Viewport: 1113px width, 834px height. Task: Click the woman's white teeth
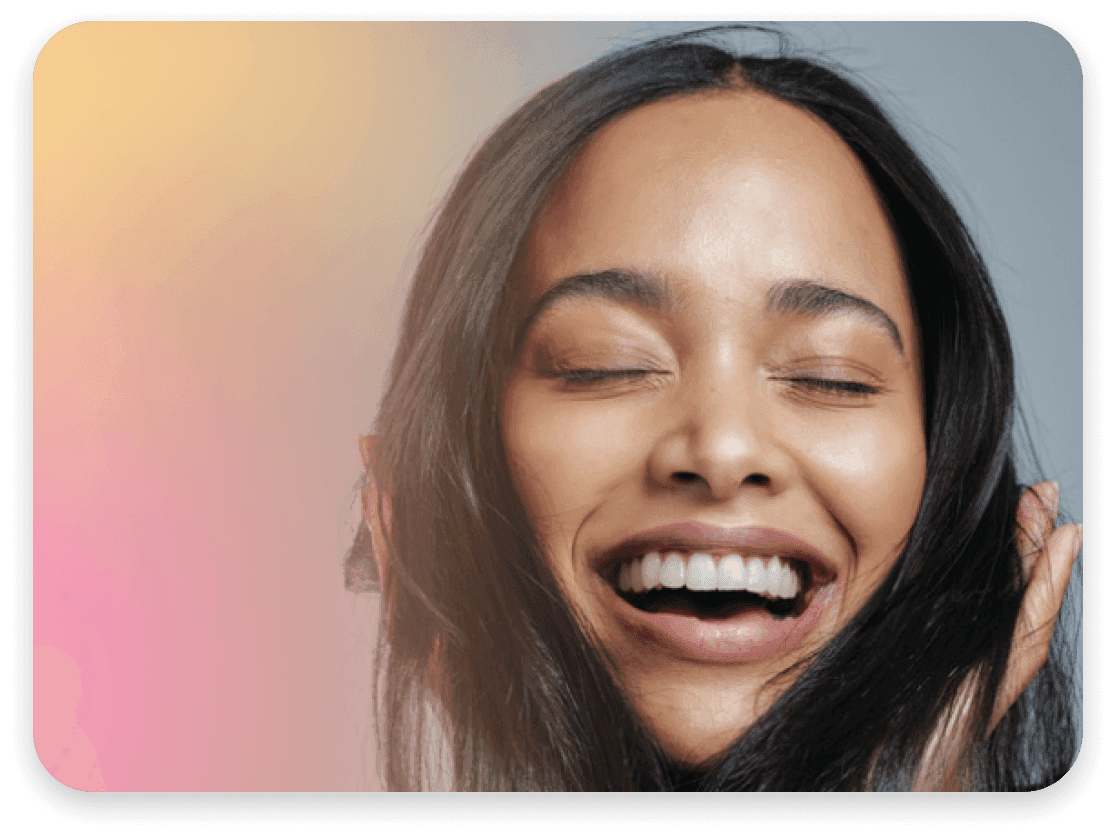706,573
